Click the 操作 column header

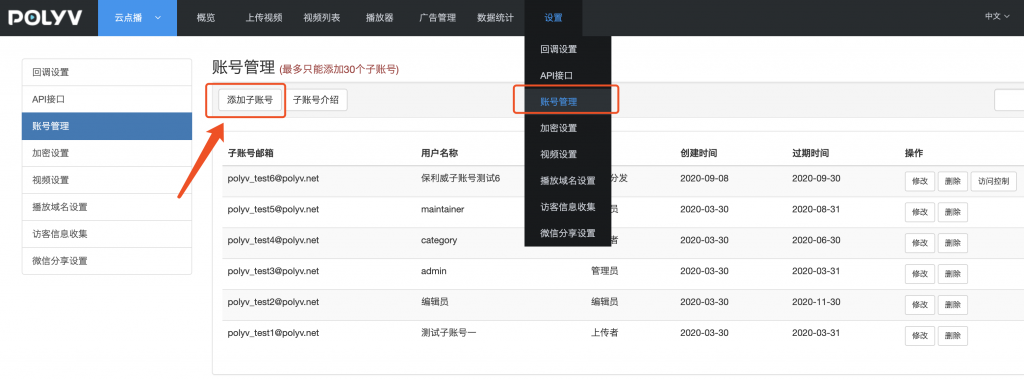coord(914,153)
